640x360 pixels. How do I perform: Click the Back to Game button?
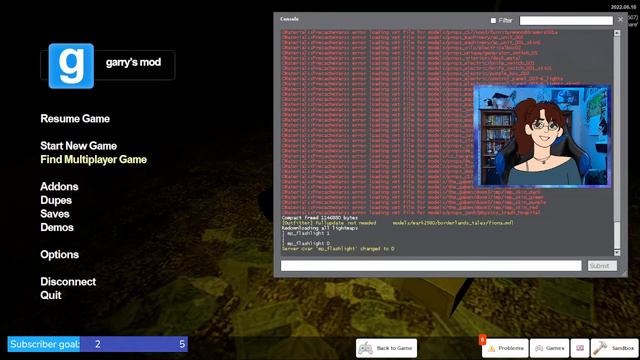click(x=387, y=348)
